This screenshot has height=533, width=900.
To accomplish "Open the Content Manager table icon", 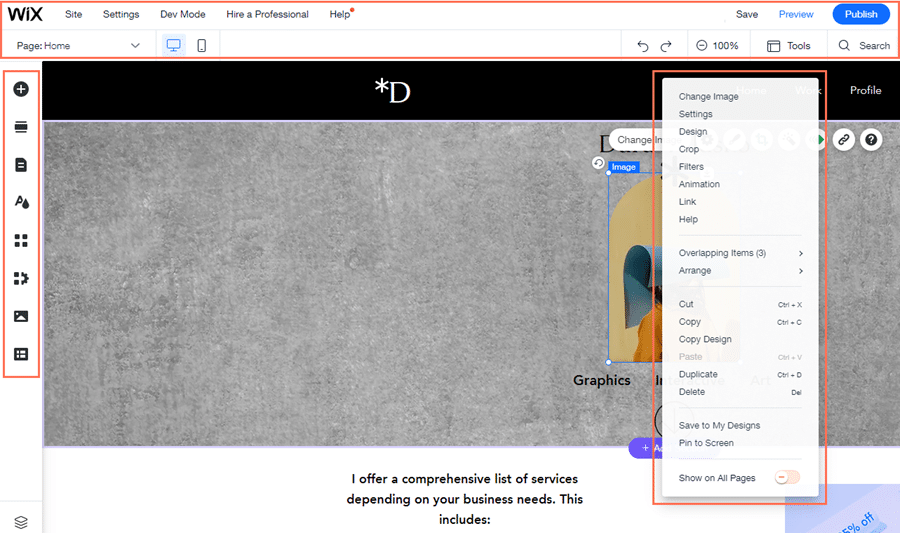I will [x=21, y=354].
